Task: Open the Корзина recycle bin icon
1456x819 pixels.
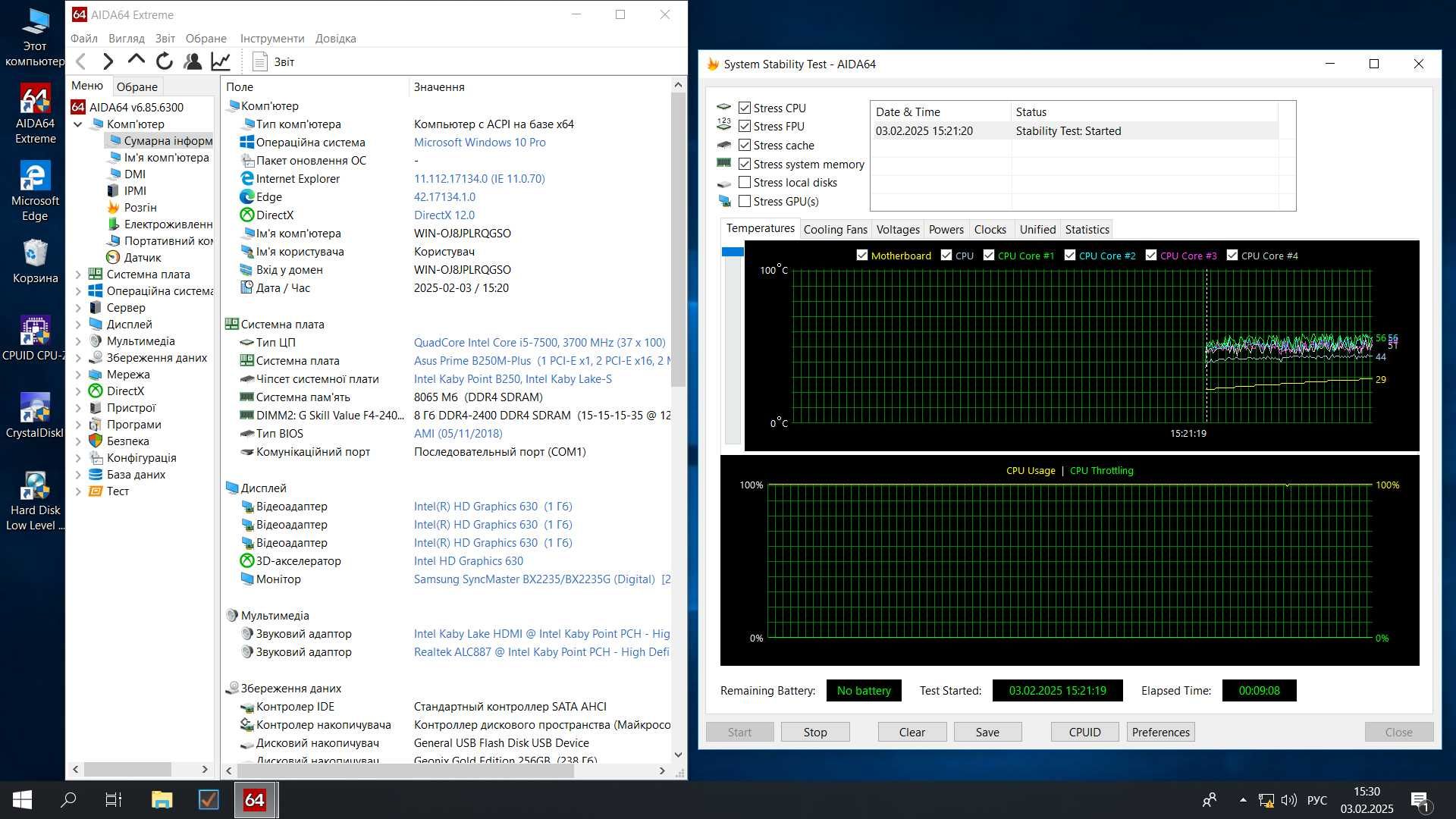Action: click(x=35, y=262)
